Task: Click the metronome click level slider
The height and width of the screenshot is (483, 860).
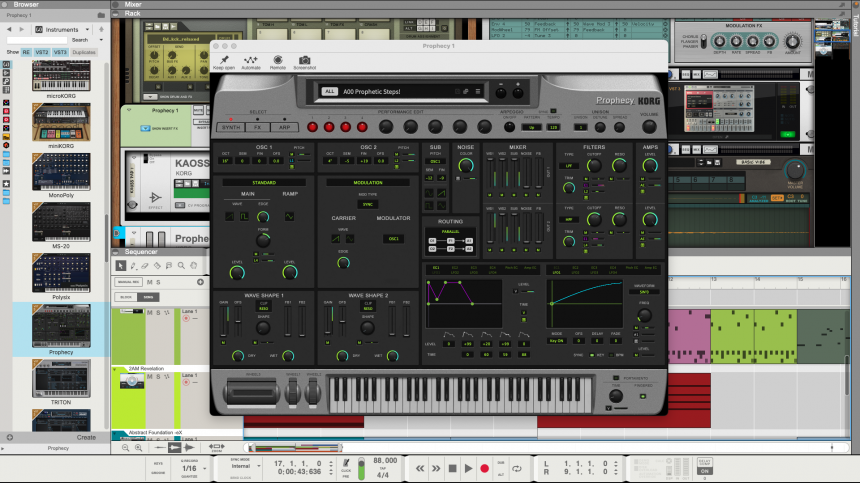Action: coord(361,469)
